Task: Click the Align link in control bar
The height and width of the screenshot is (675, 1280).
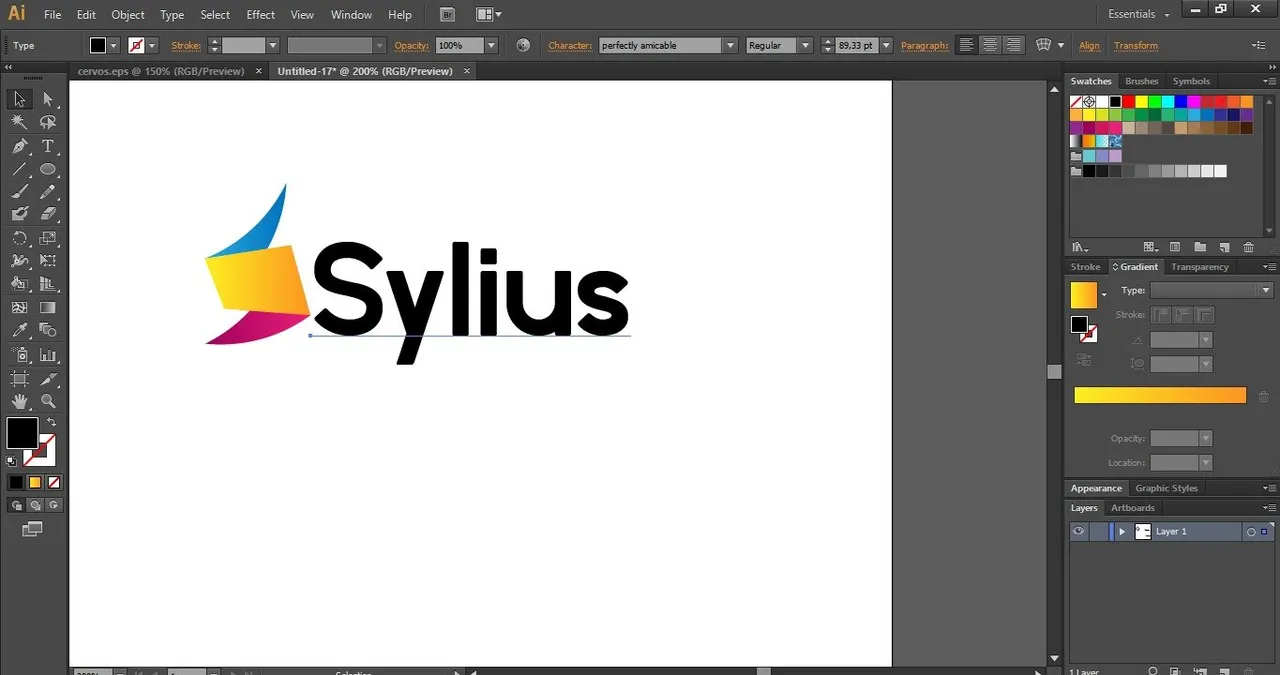Action: (x=1089, y=45)
